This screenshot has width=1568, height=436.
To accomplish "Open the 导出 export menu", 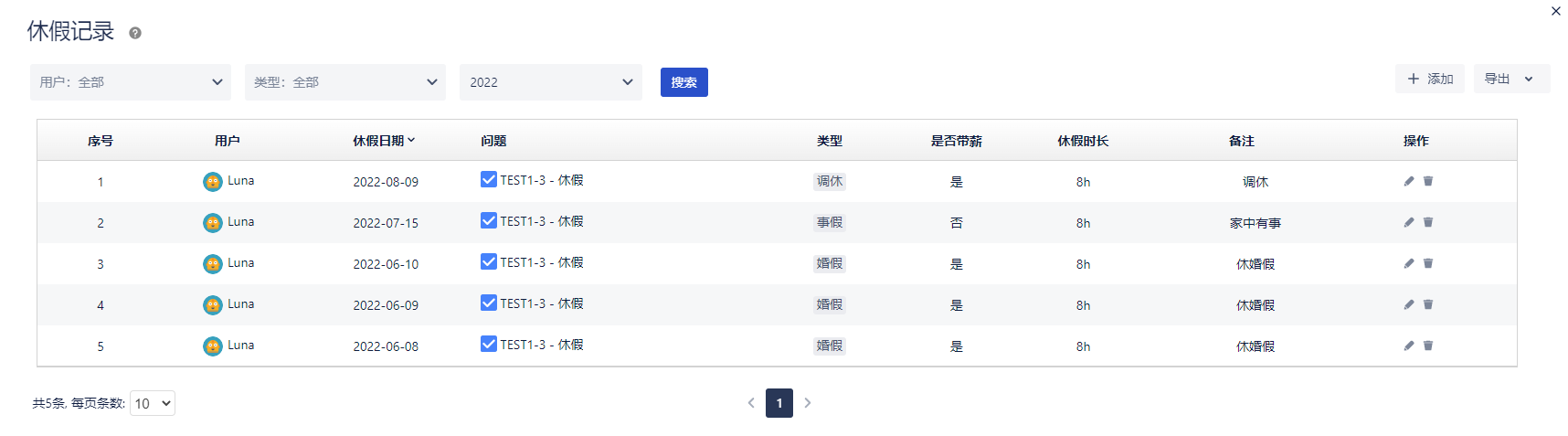I will [1511, 79].
